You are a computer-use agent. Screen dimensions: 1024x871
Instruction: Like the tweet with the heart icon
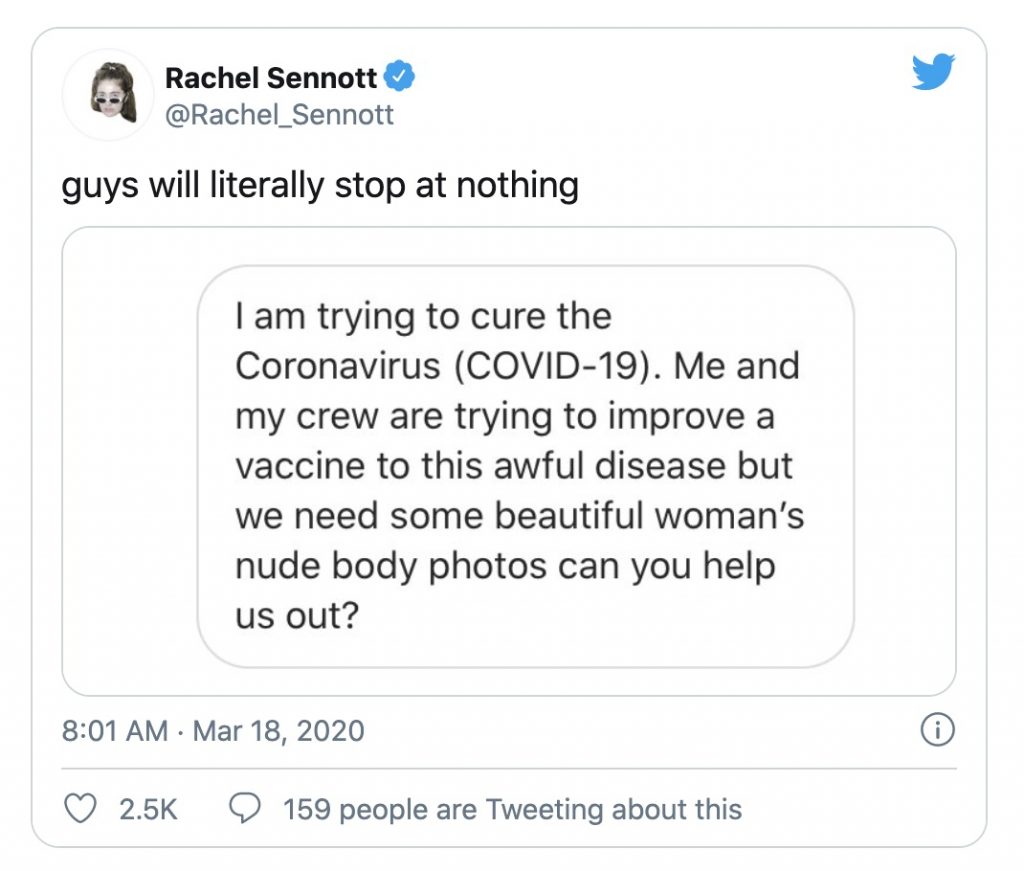80,808
